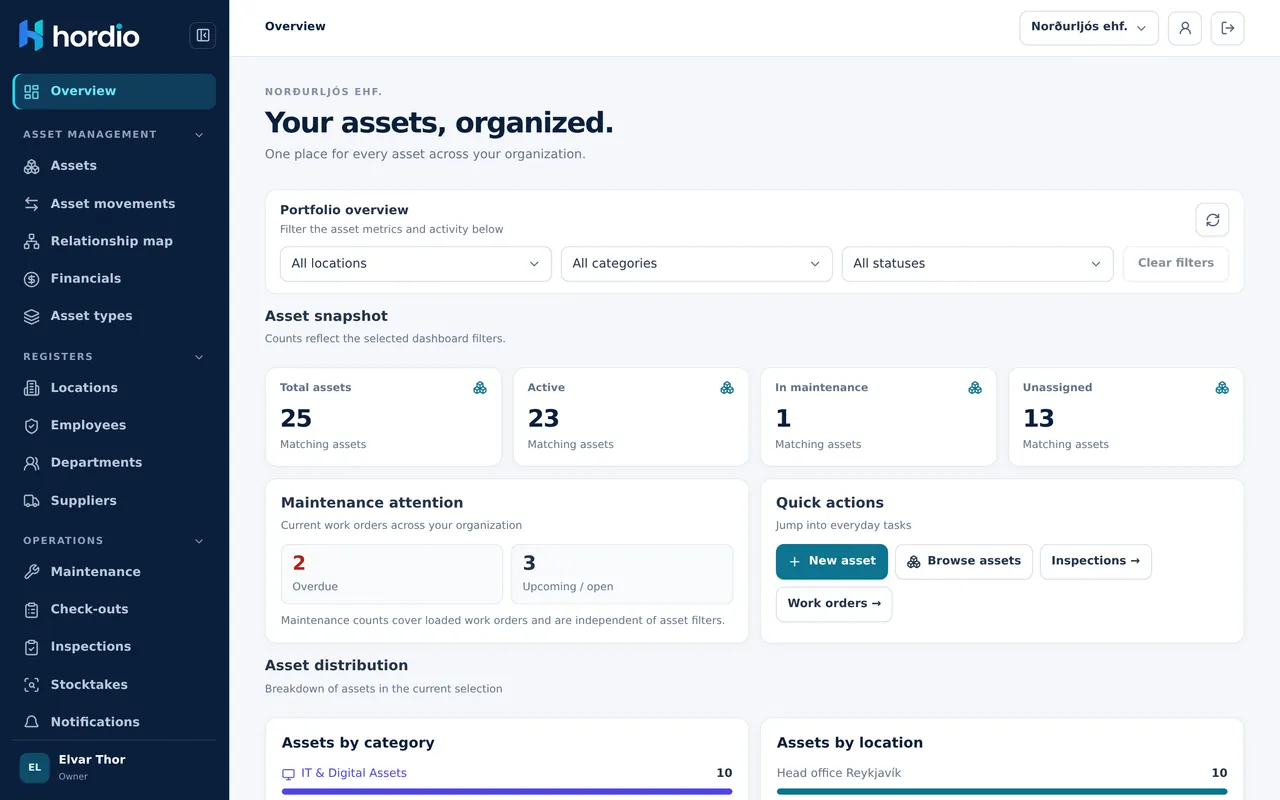The height and width of the screenshot is (800, 1280).
Task: Click the Inspections clipboard-check icon
Action: pos(32,647)
